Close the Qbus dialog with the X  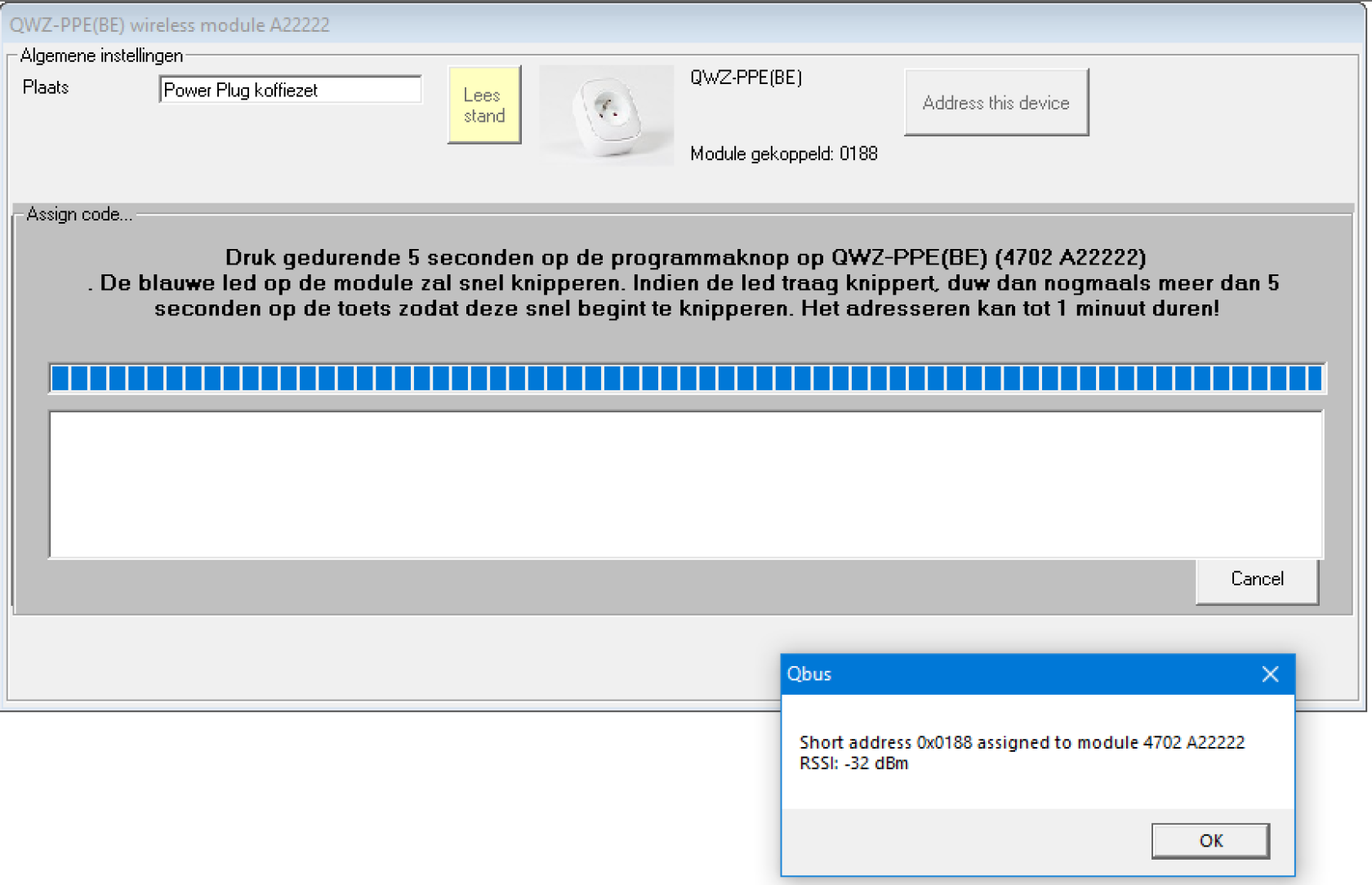coord(1270,674)
